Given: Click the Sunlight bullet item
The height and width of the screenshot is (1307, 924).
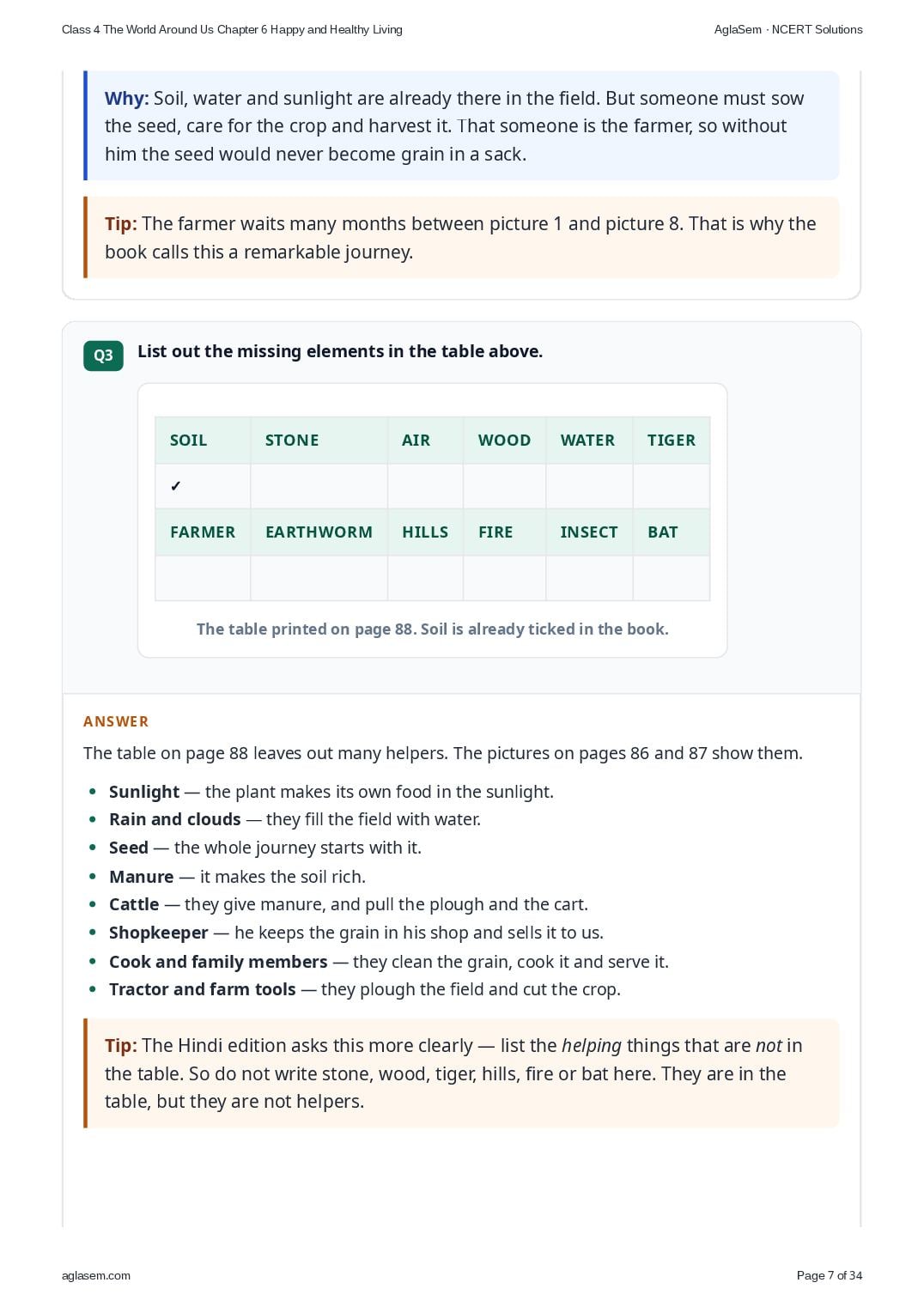Looking at the screenshot, I should (x=331, y=792).
